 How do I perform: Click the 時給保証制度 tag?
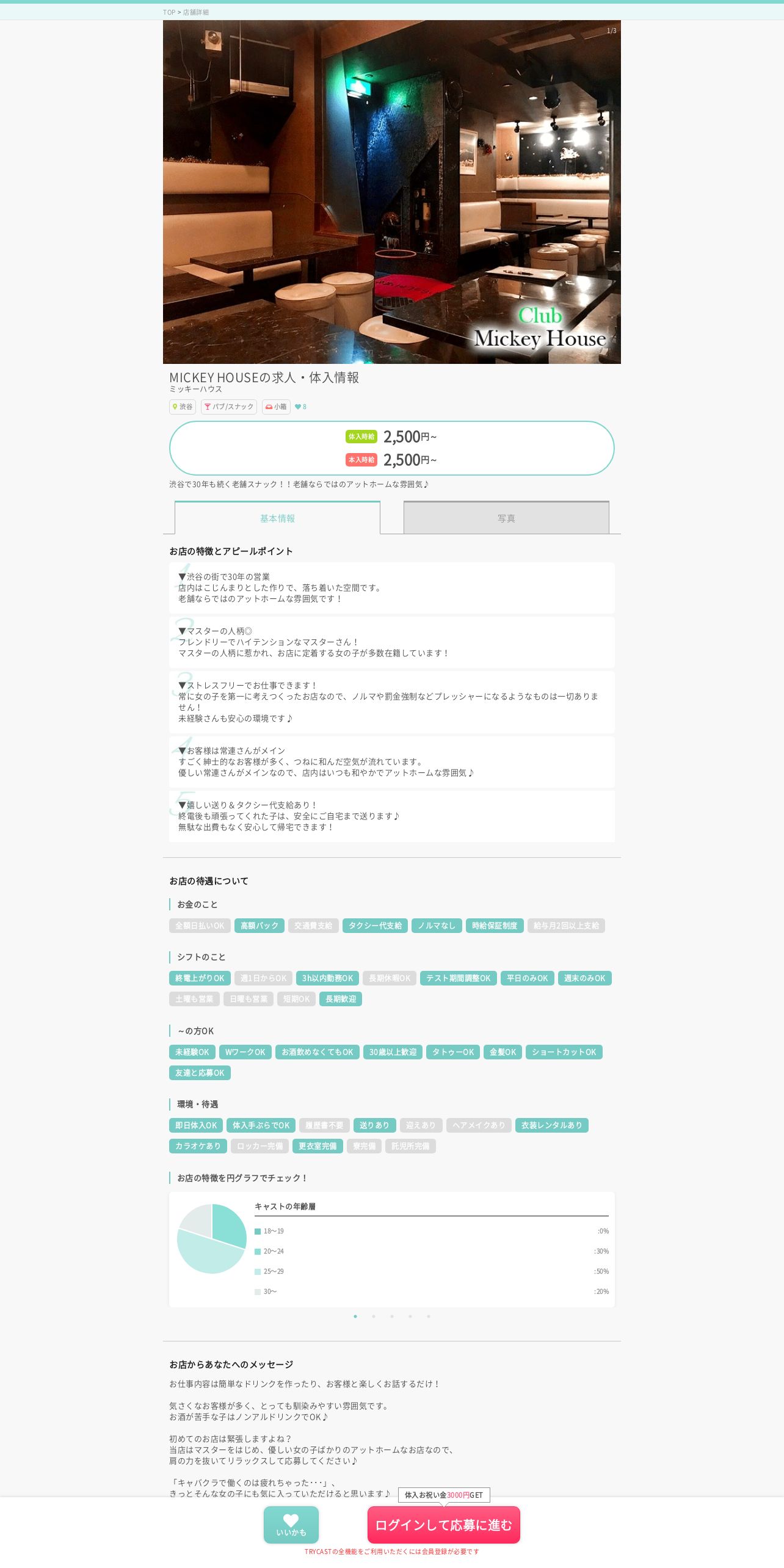(495, 926)
